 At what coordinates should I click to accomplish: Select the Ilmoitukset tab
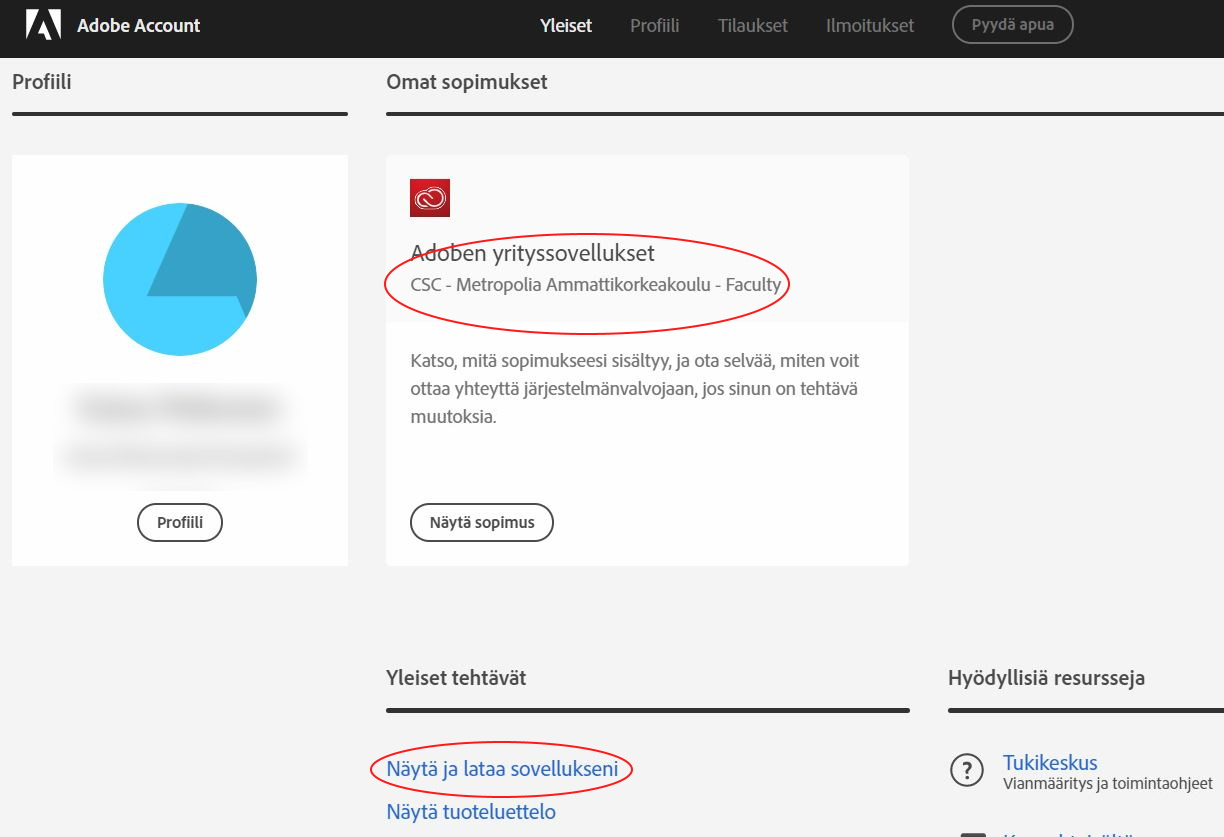click(870, 26)
